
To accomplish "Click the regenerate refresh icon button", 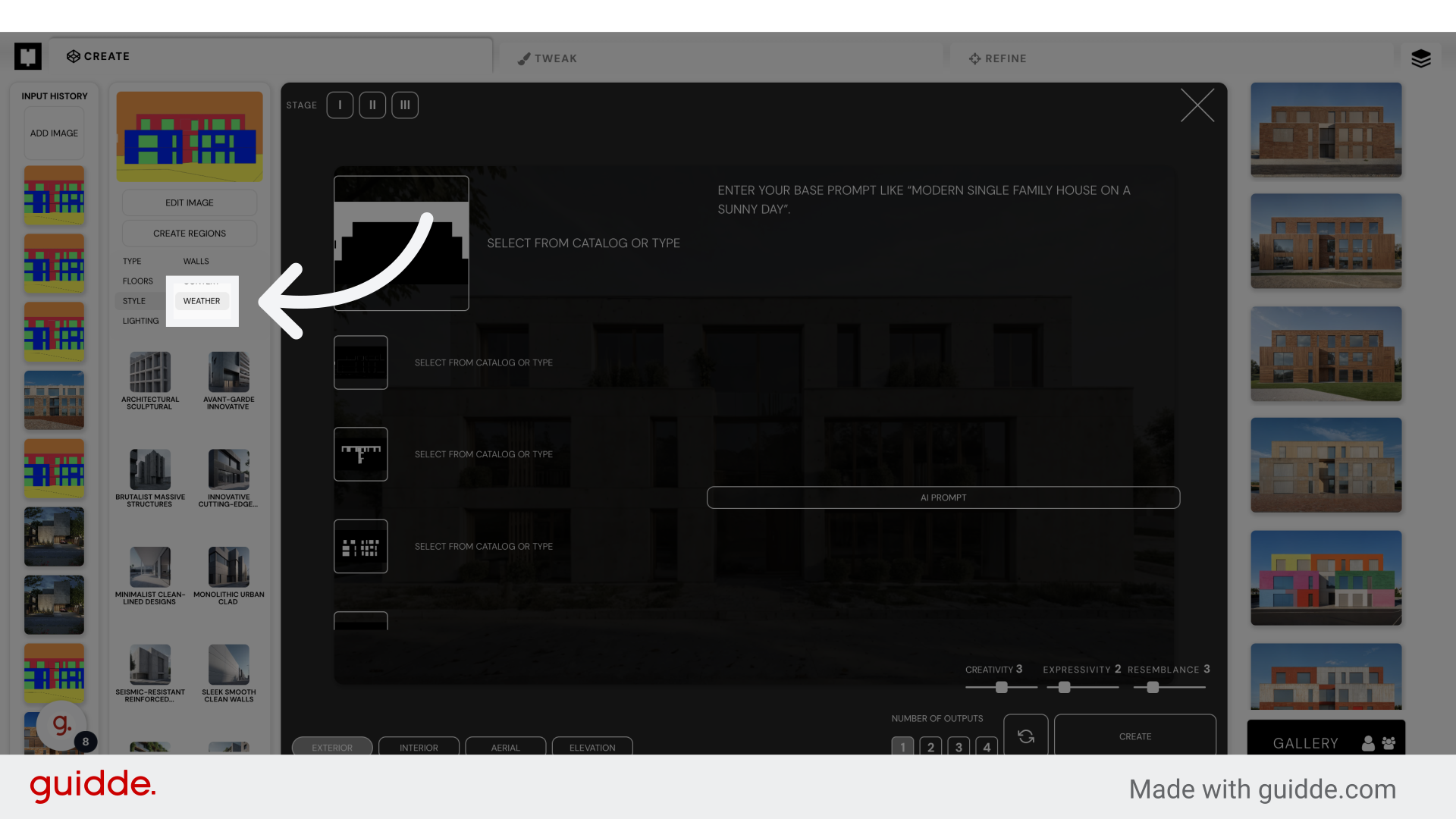I will tap(1025, 736).
